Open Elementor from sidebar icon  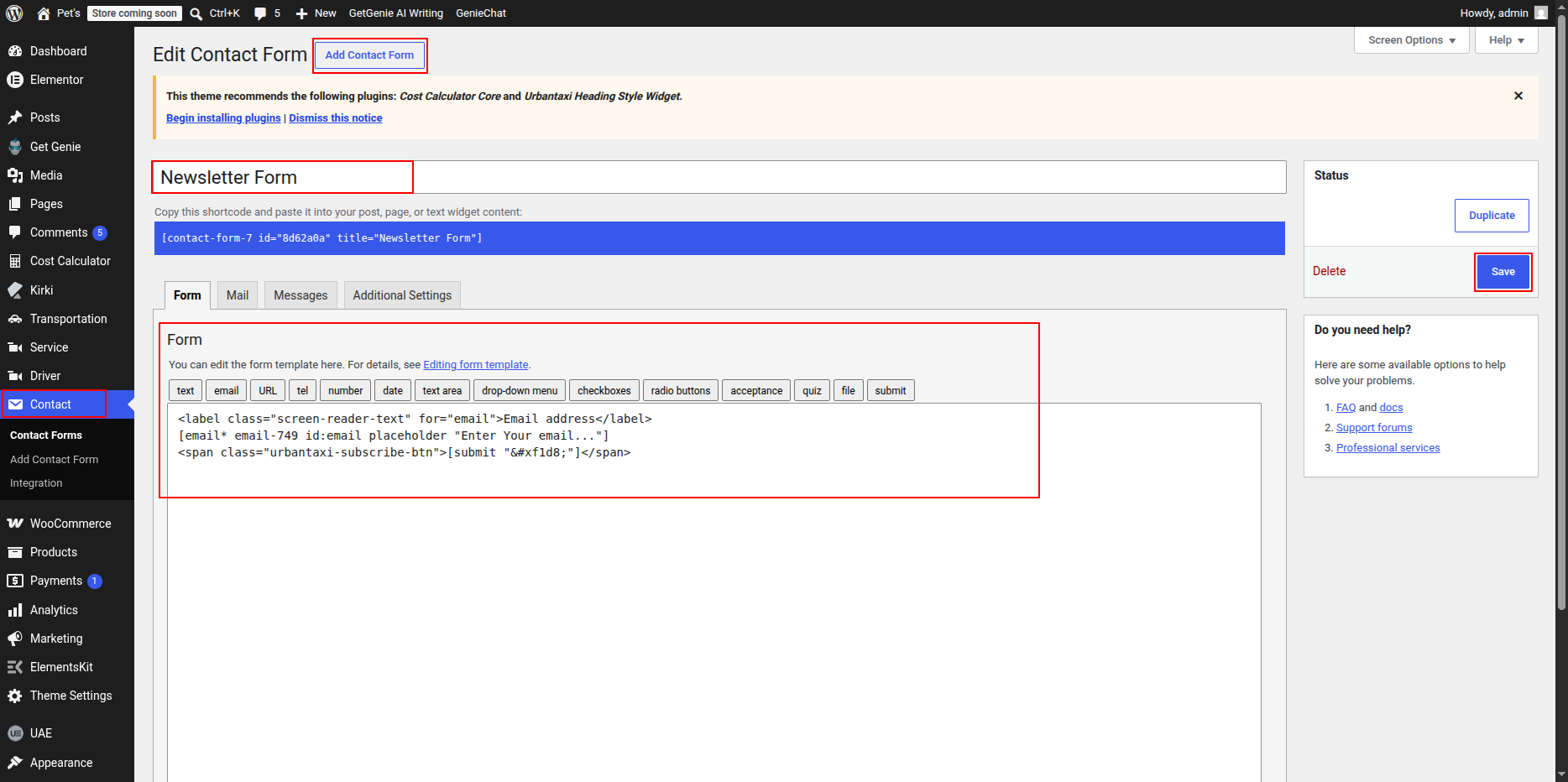point(15,80)
